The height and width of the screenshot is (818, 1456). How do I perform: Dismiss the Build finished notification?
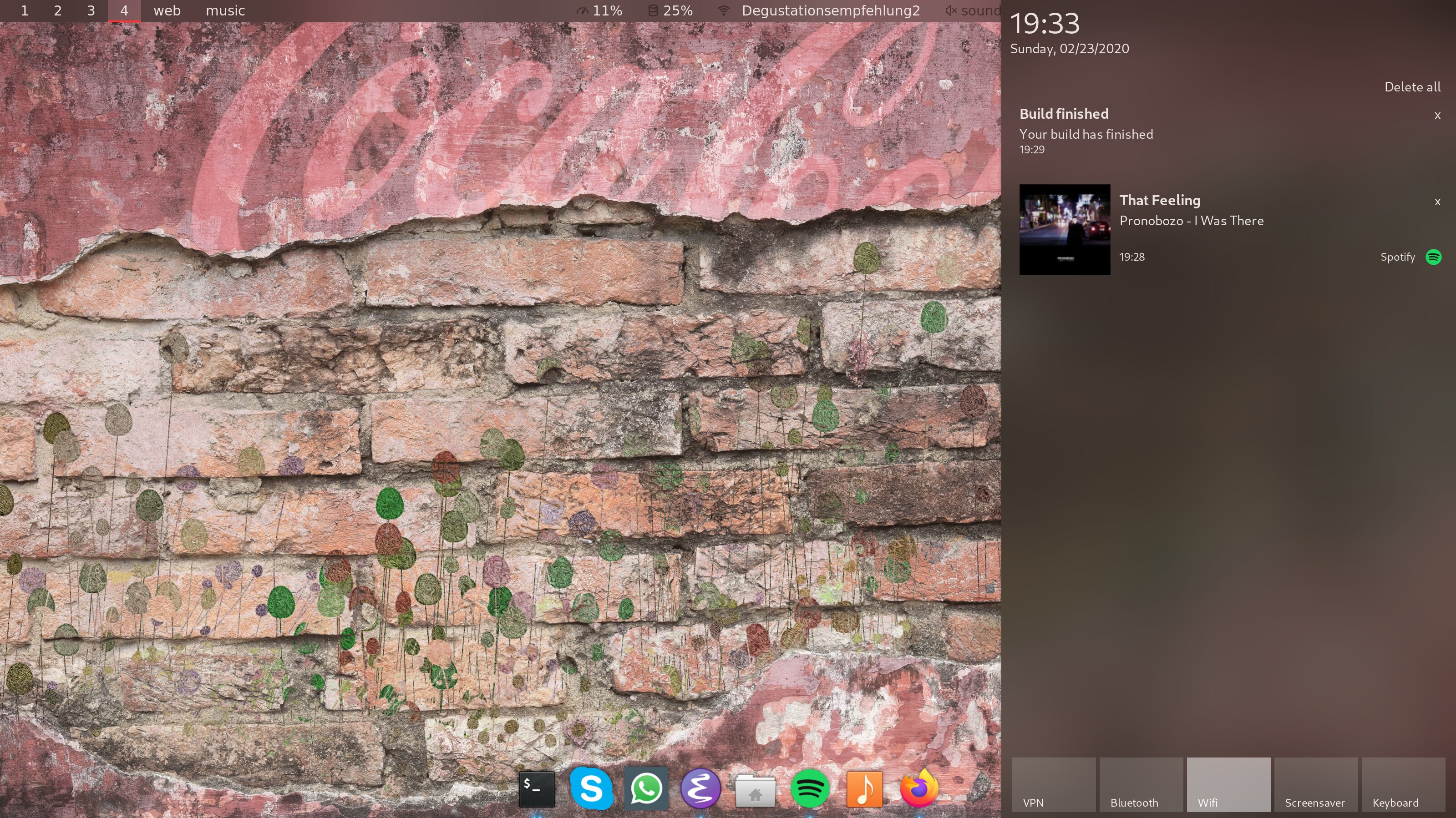1437,115
